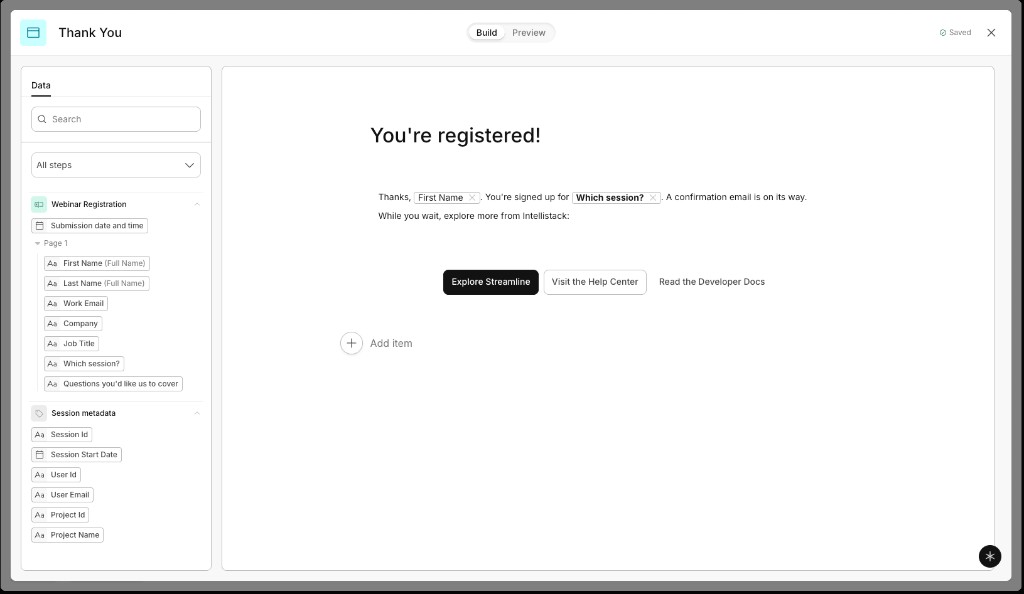Image resolution: width=1024 pixels, height=594 pixels.
Task: Open the asterisk assistant button
Action: coord(990,556)
